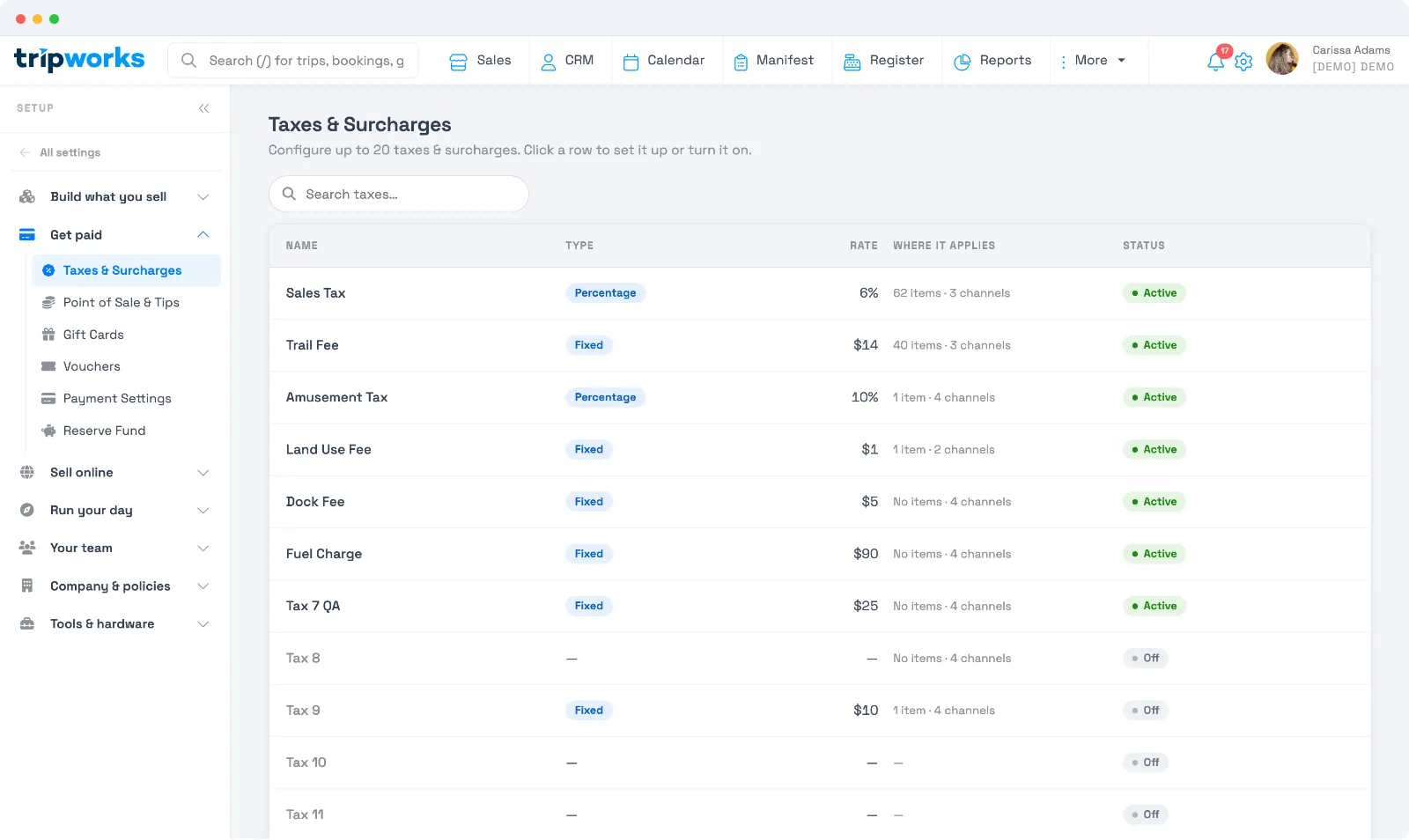Click the back arrow beside All settings
The image size is (1409, 840).
click(x=25, y=152)
